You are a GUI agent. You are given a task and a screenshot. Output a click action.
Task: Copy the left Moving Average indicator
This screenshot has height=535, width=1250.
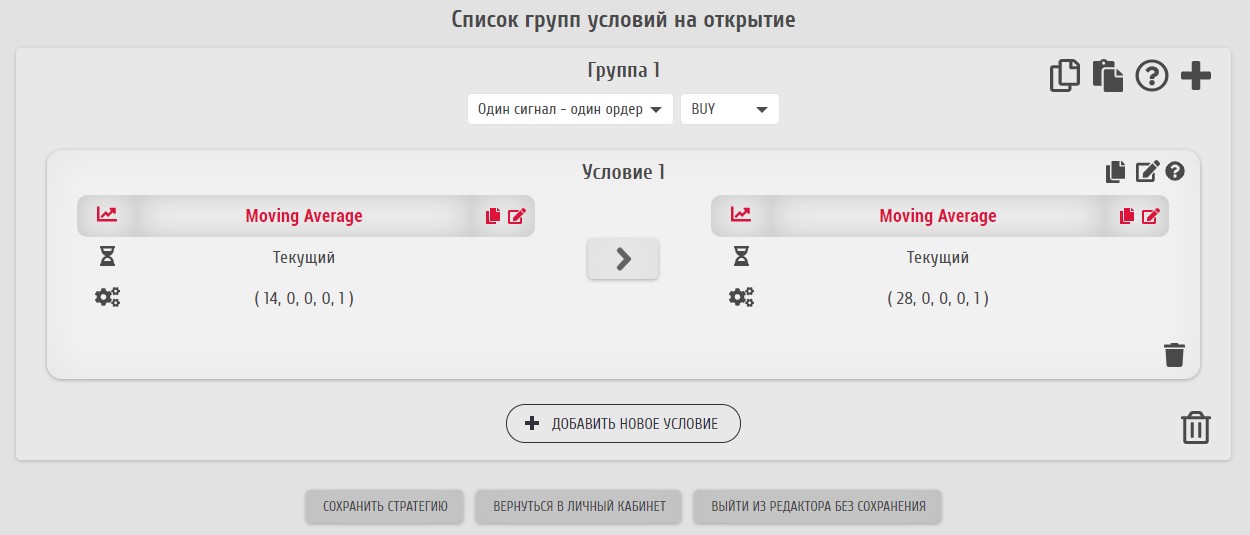493,216
